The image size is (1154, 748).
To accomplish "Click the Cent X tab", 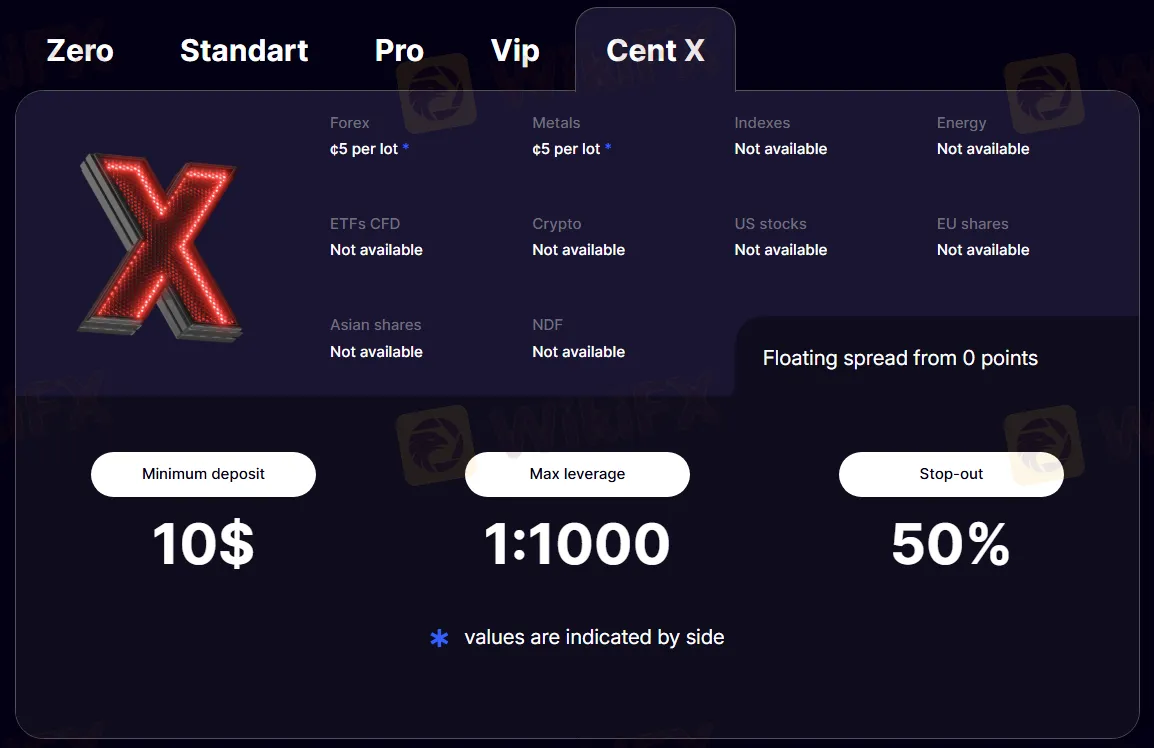I will [x=655, y=51].
